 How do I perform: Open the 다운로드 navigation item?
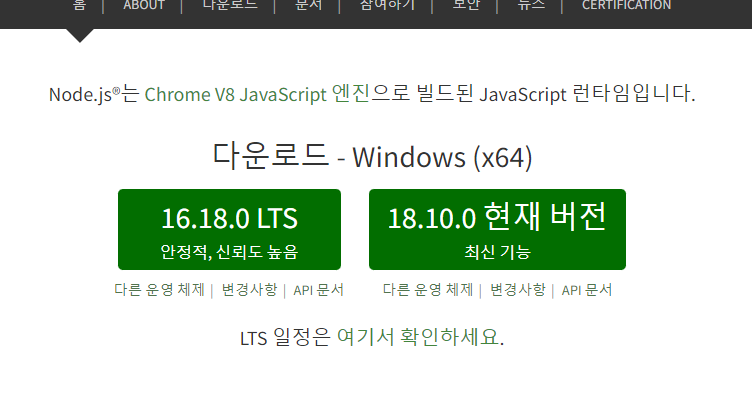(x=230, y=5)
